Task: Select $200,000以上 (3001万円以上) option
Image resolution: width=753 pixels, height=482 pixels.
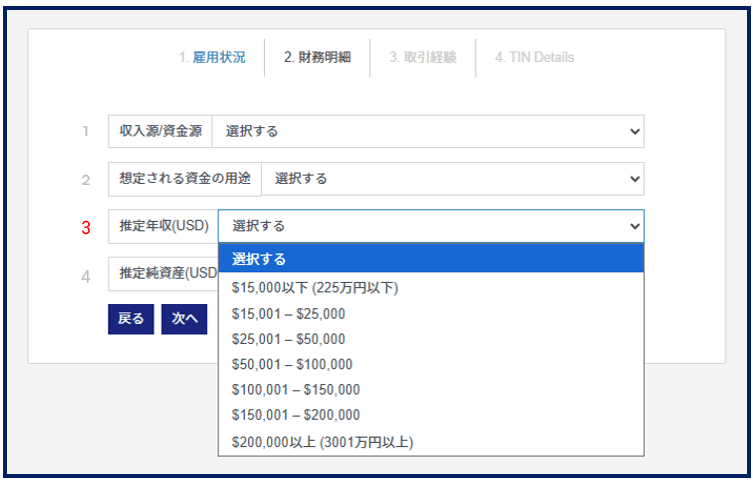Action: click(322, 441)
